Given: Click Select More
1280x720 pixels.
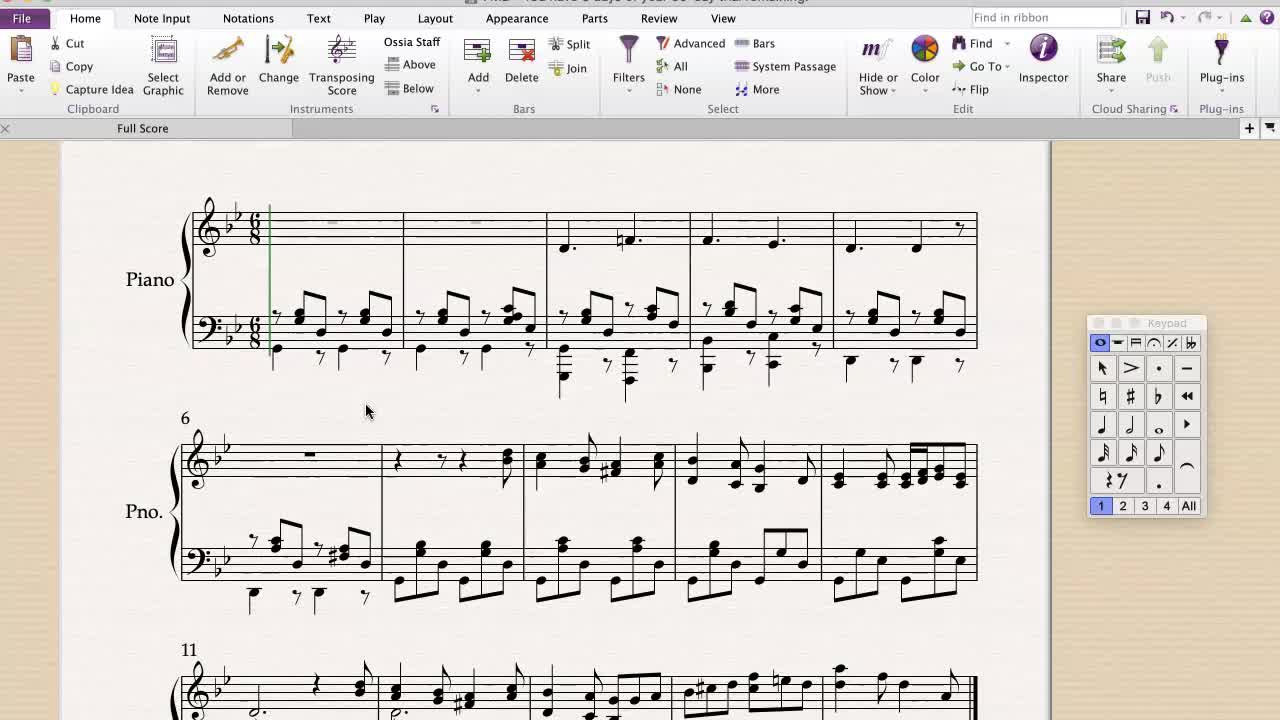Looking at the screenshot, I should click(x=757, y=90).
